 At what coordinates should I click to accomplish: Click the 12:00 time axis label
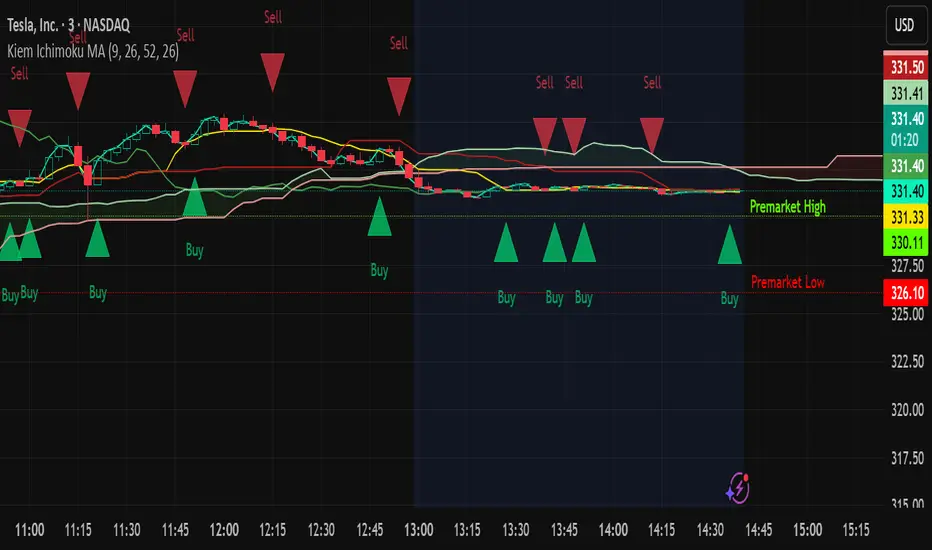pyautogui.click(x=224, y=529)
